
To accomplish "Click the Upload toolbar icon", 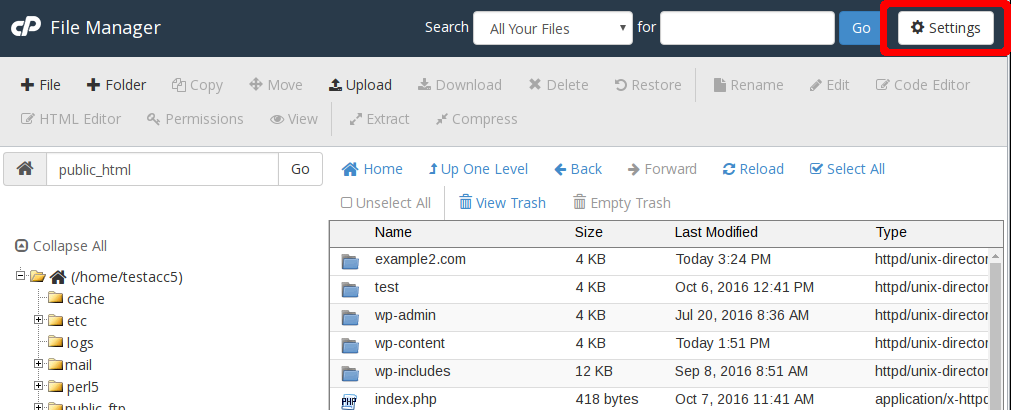I will pyautogui.click(x=360, y=85).
